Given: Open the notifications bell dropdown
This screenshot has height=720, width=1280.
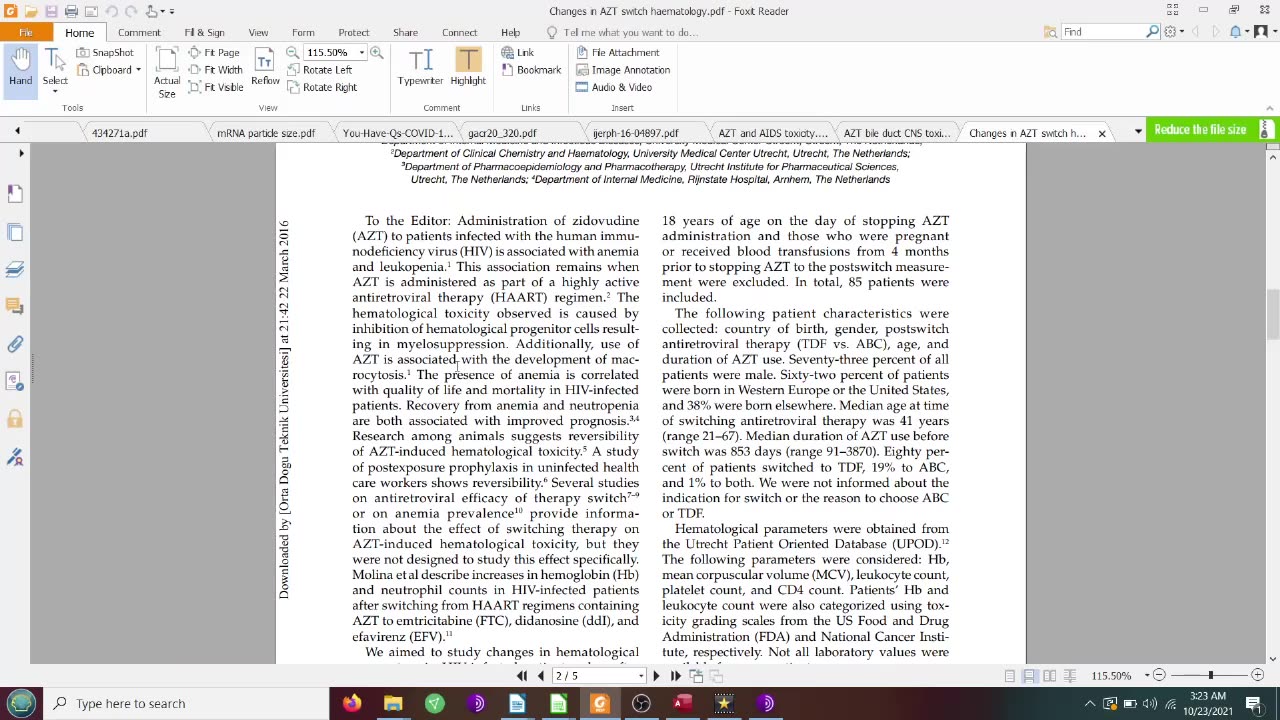Looking at the screenshot, I should 1239,32.
